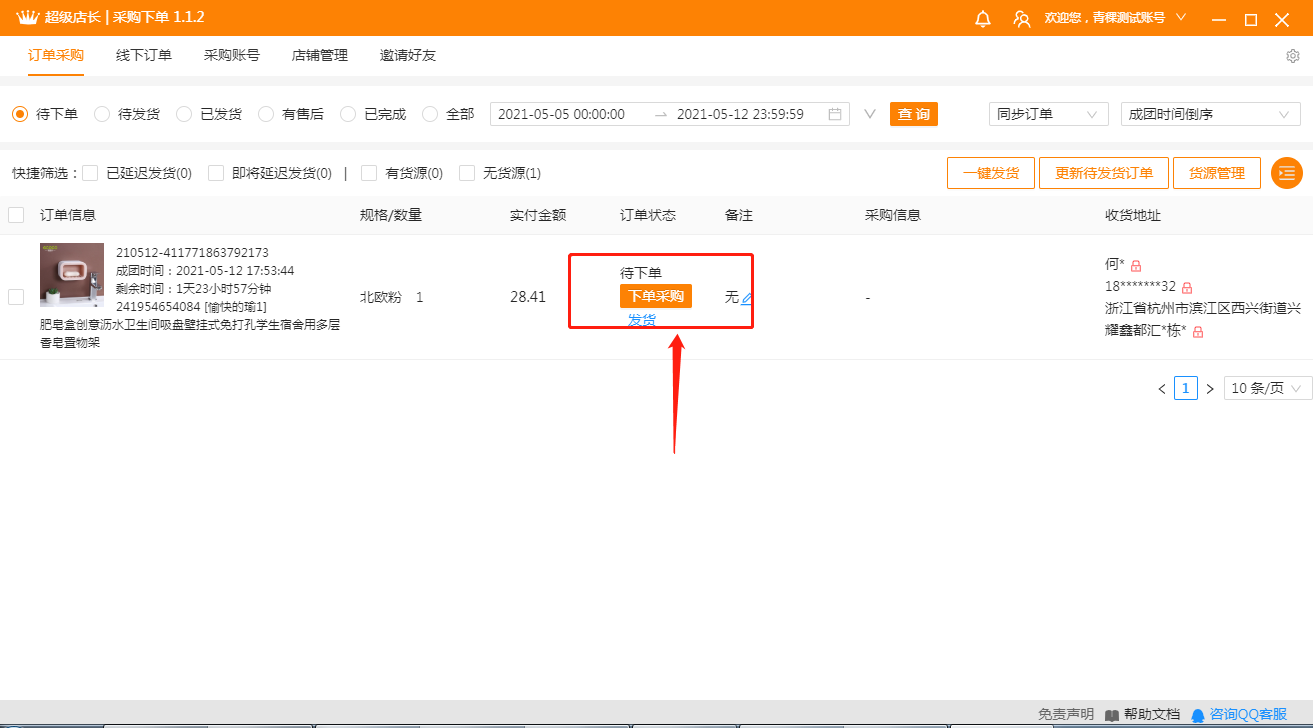Select the 待发货 radio button

click(102, 114)
